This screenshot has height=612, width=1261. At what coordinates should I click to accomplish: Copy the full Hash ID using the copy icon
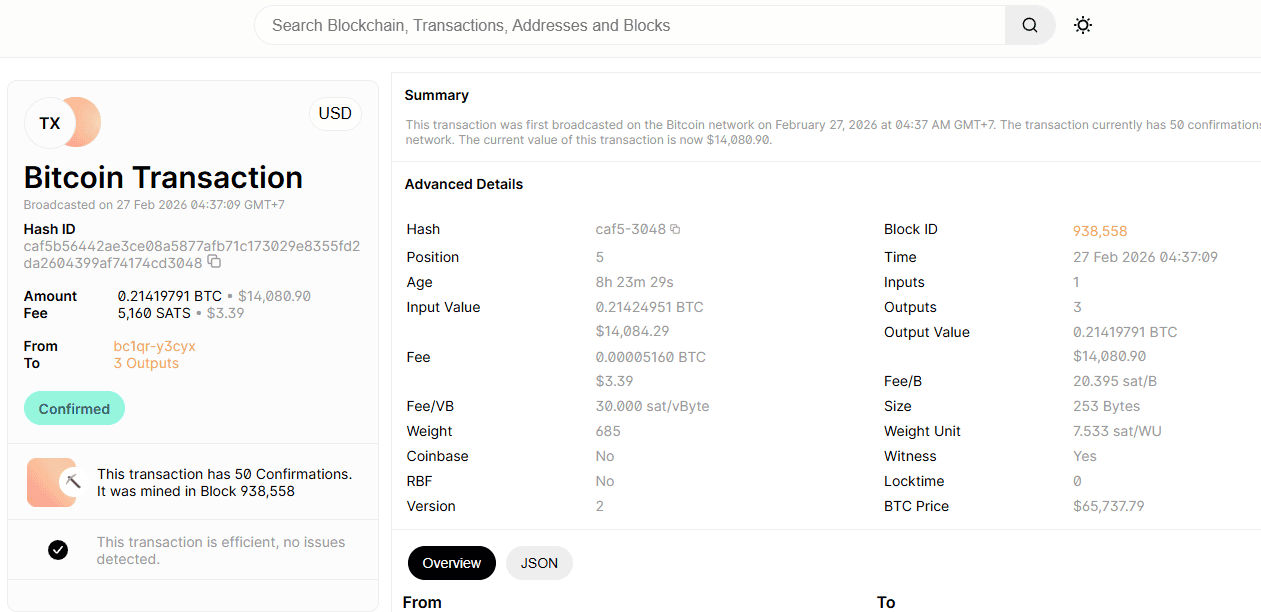click(214, 261)
